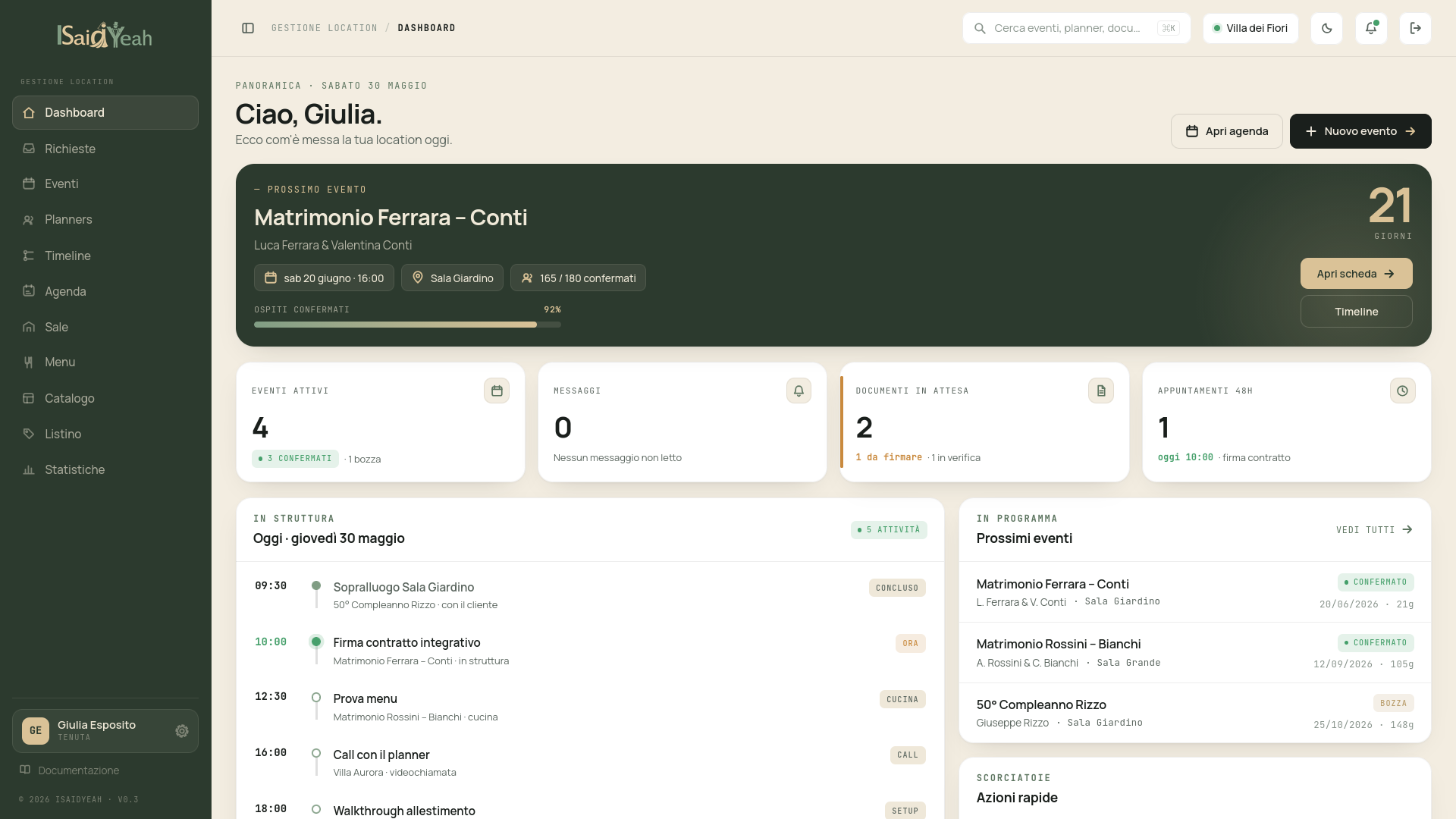Create a Nuovo evento
Screen dimensions: 1456x819
click(1360, 131)
